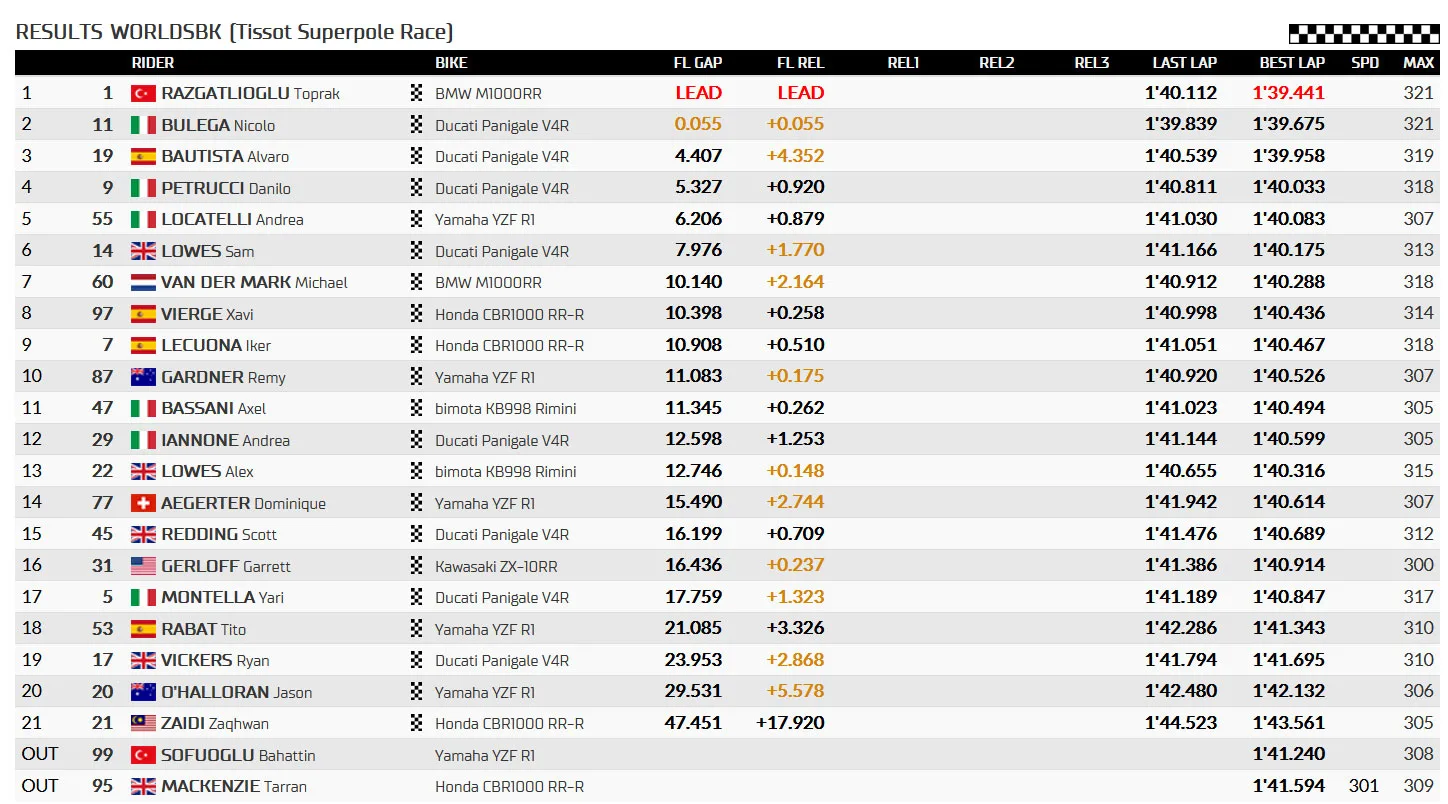
Task: Click the Spanish flag next to Vierge Xavi
Action: coord(143,314)
